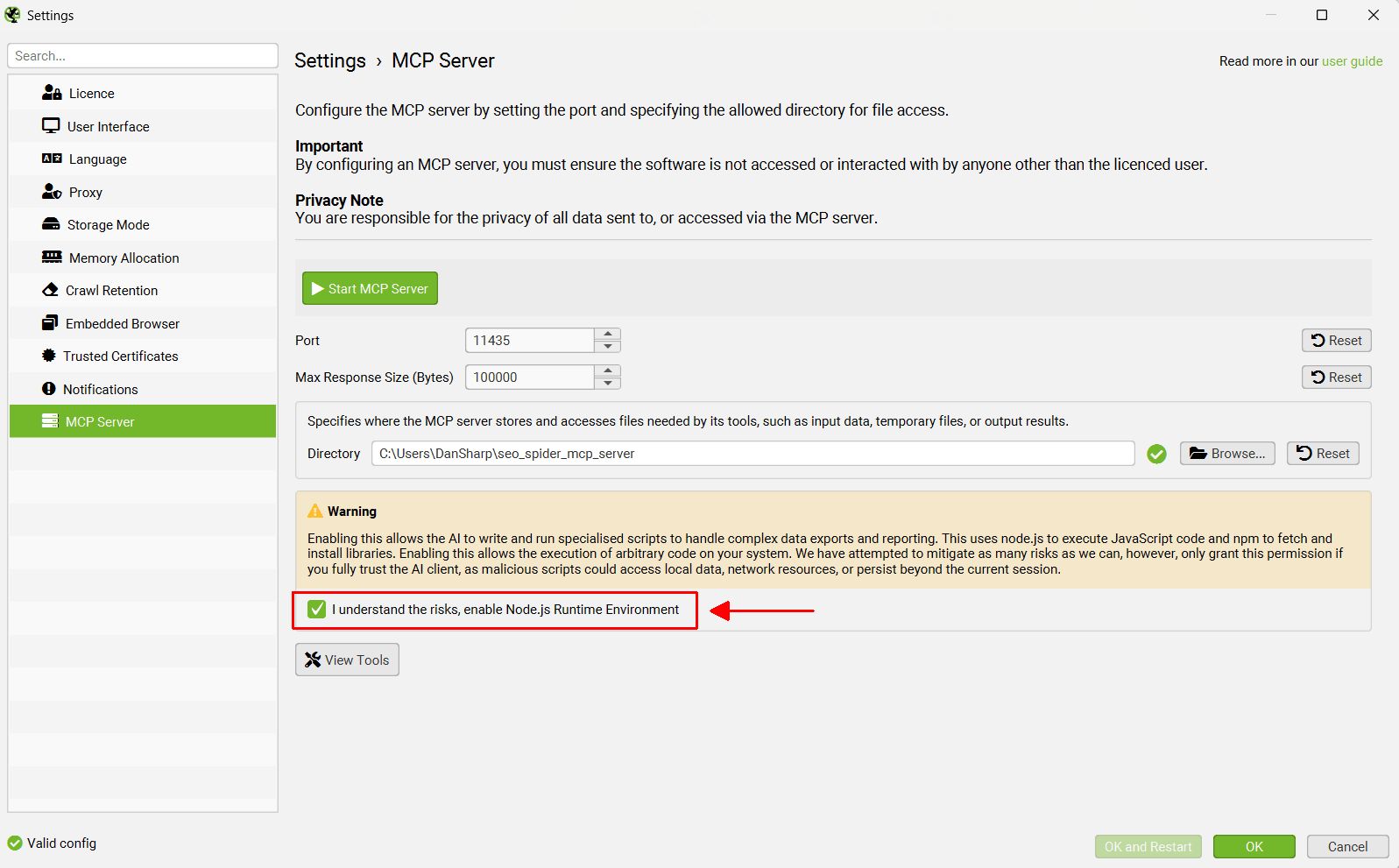The width and height of the screenshot is (1399, 868).
Task: Click the Notifications exclamation icon
Action: point(49,389)
